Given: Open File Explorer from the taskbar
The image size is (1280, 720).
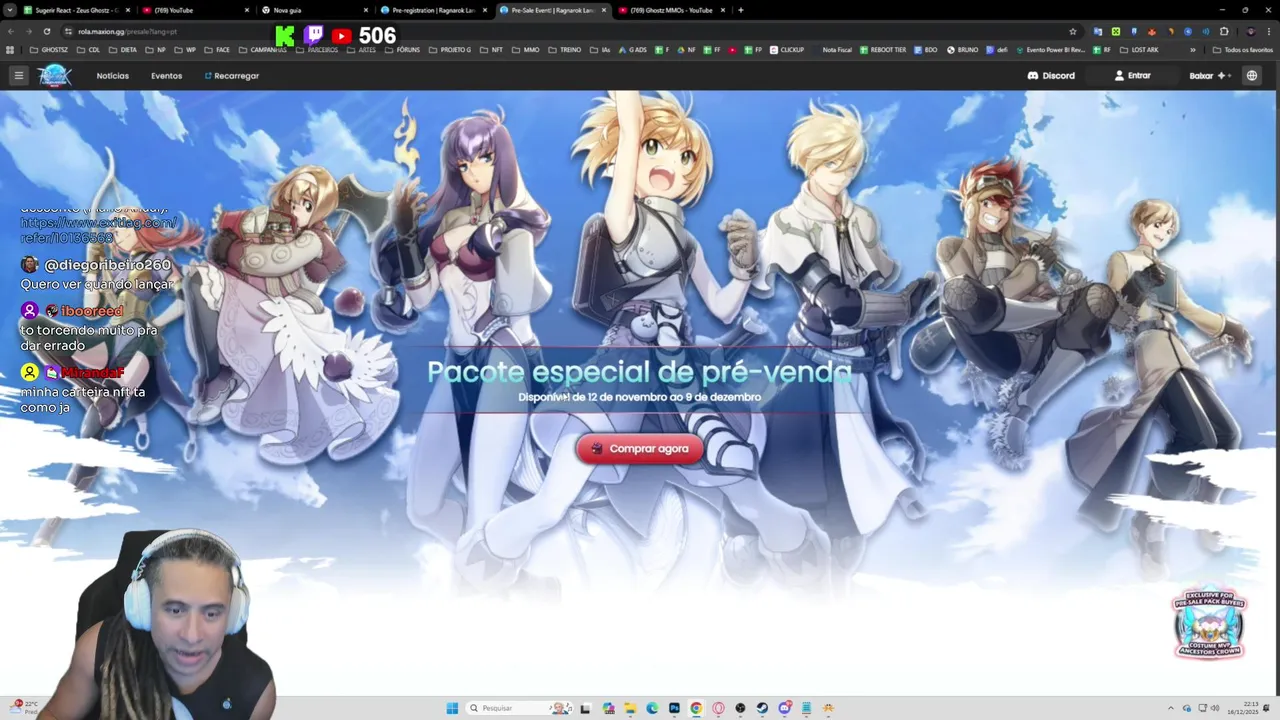Looking at the screenshot, I should (x=630, y=708).
